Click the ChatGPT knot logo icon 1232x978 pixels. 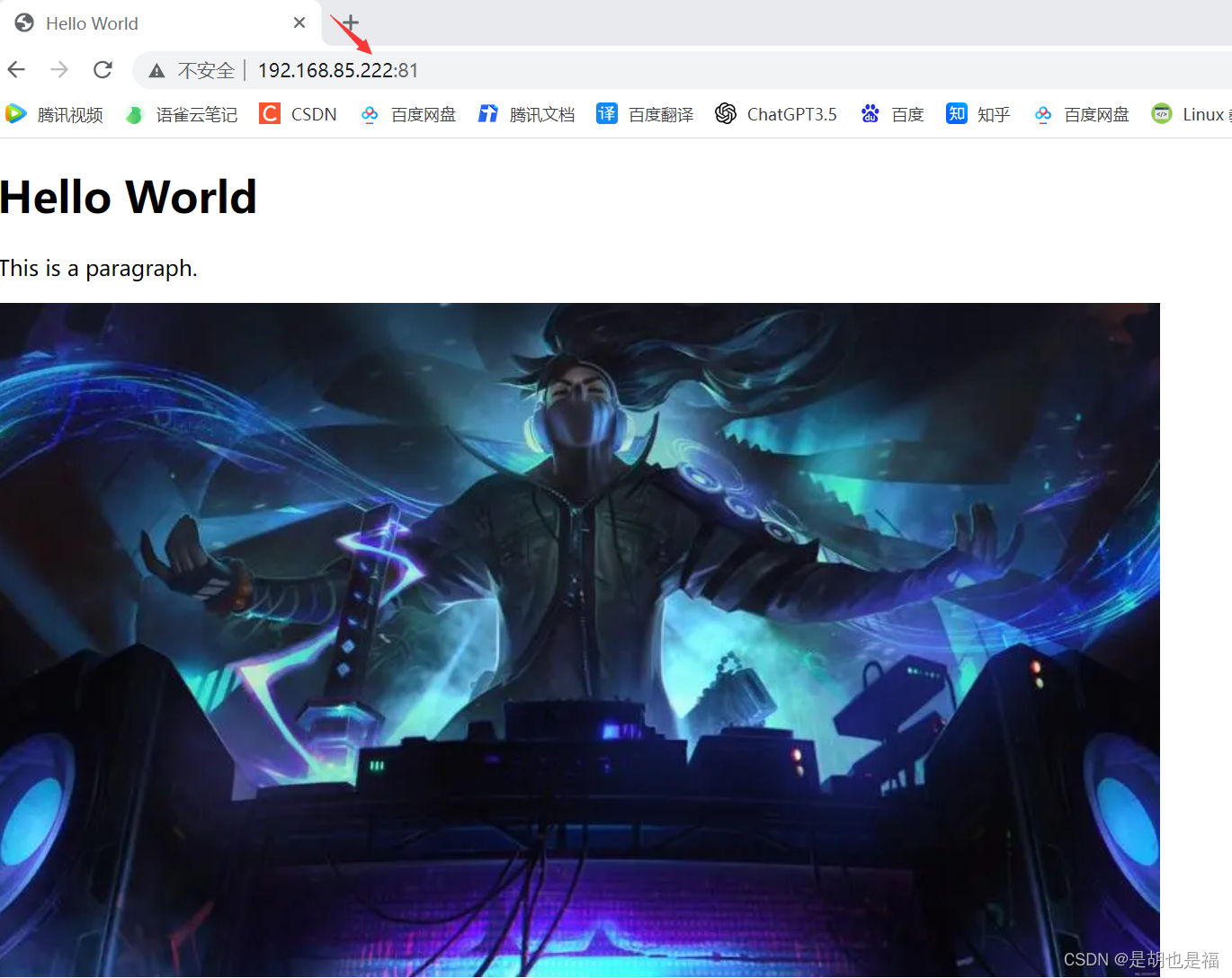pos(726,113)
